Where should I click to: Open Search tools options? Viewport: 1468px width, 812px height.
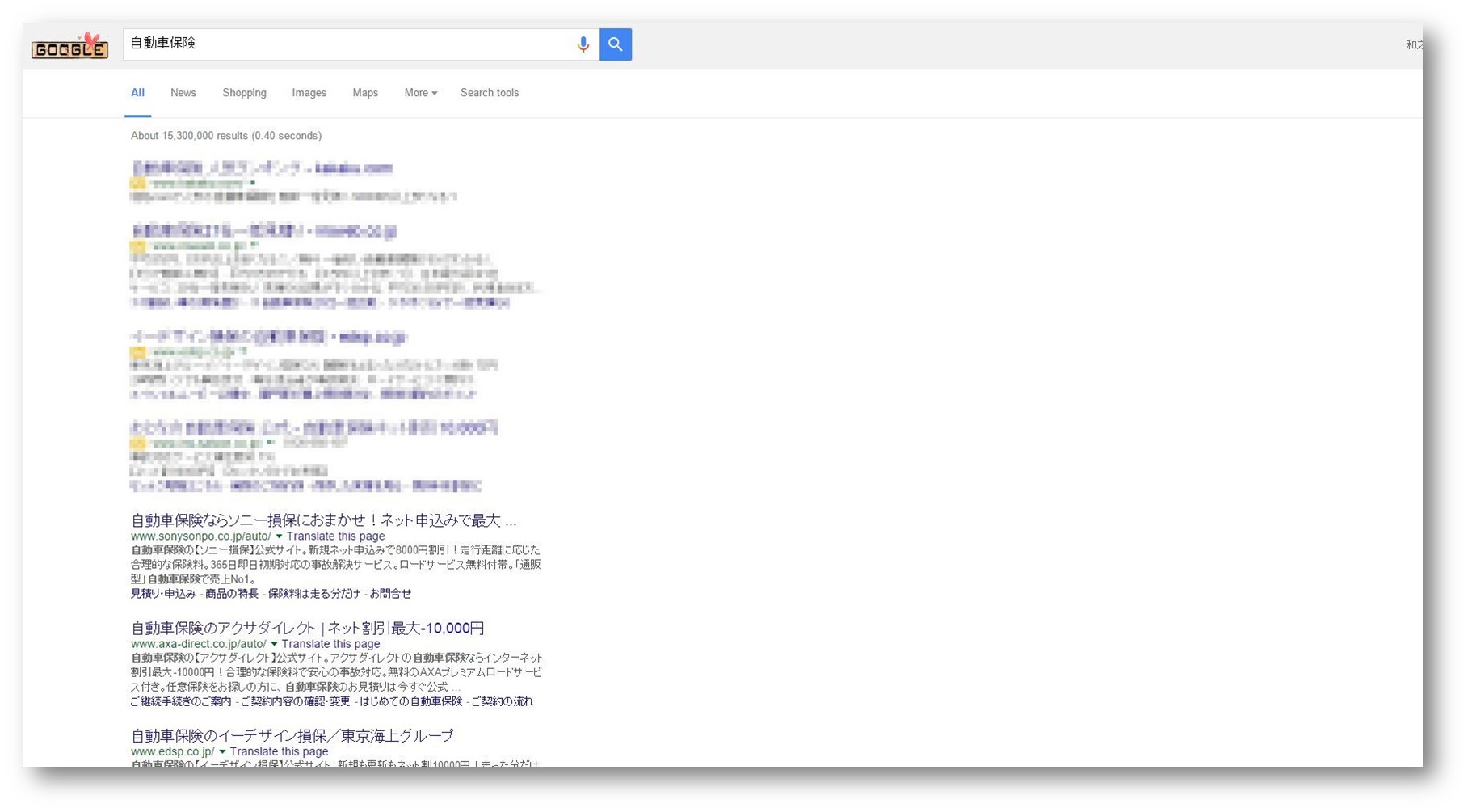pos(490,93)
